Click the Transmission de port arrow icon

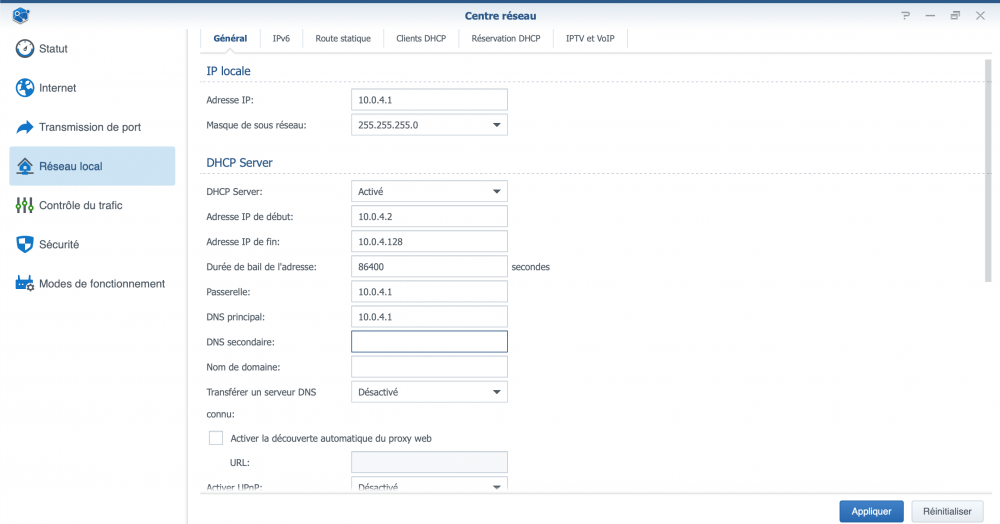point(25,127)
